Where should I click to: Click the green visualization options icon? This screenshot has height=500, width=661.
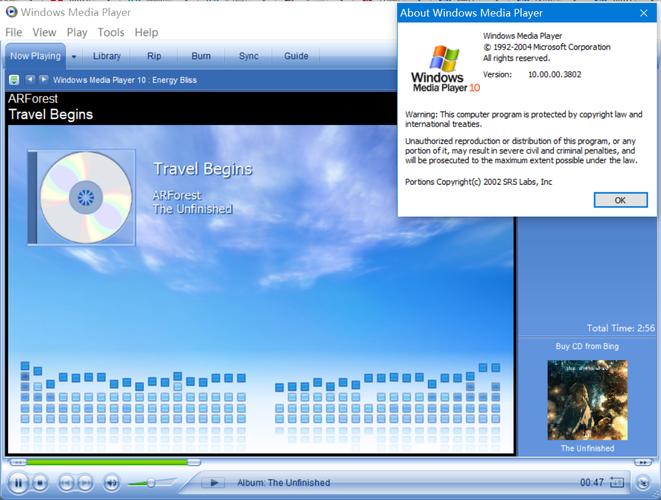click(14, 79)
